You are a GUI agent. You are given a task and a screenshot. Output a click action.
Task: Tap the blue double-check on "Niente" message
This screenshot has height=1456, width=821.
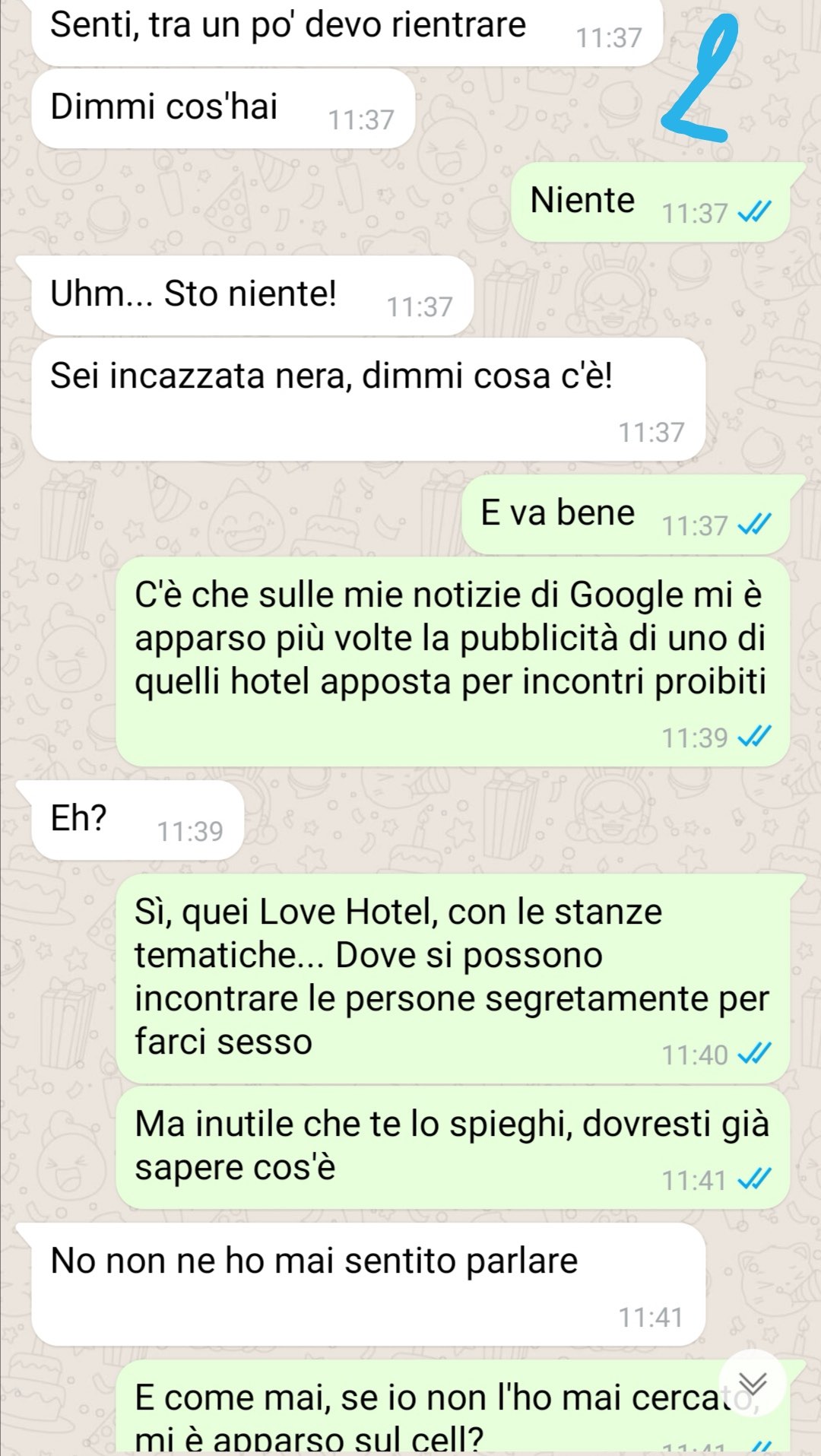click(x=755, y=212)
